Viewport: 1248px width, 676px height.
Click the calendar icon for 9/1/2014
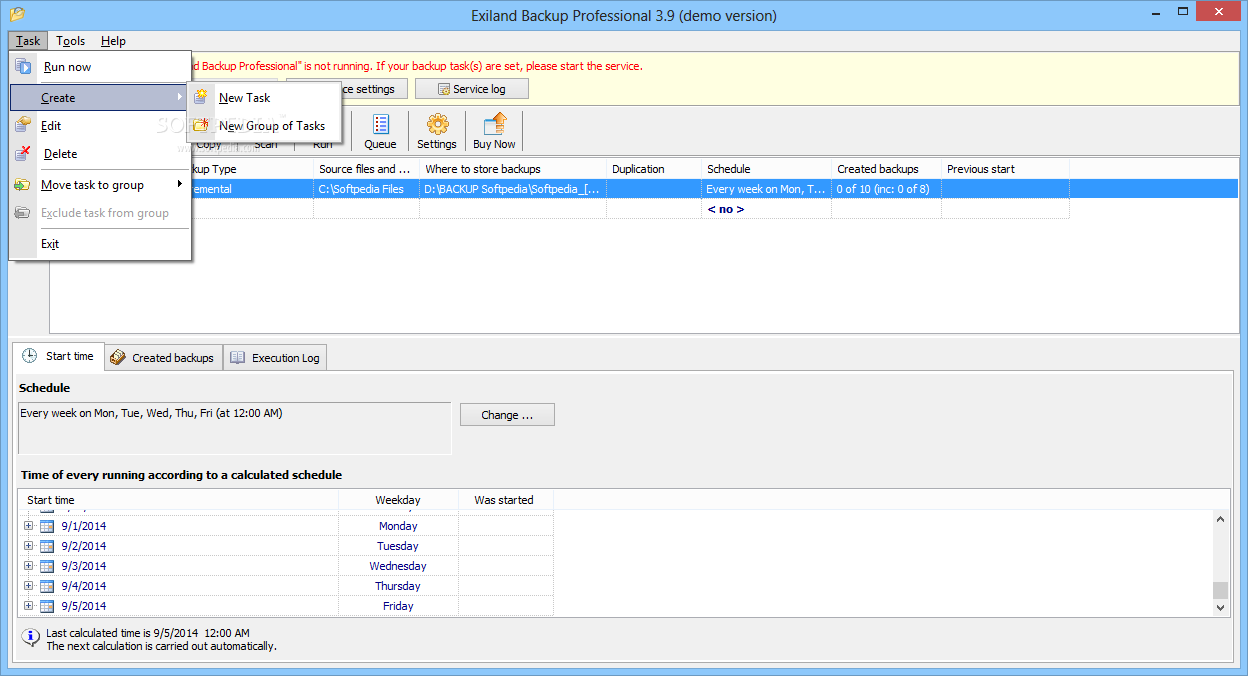click(x=47, y=526)
